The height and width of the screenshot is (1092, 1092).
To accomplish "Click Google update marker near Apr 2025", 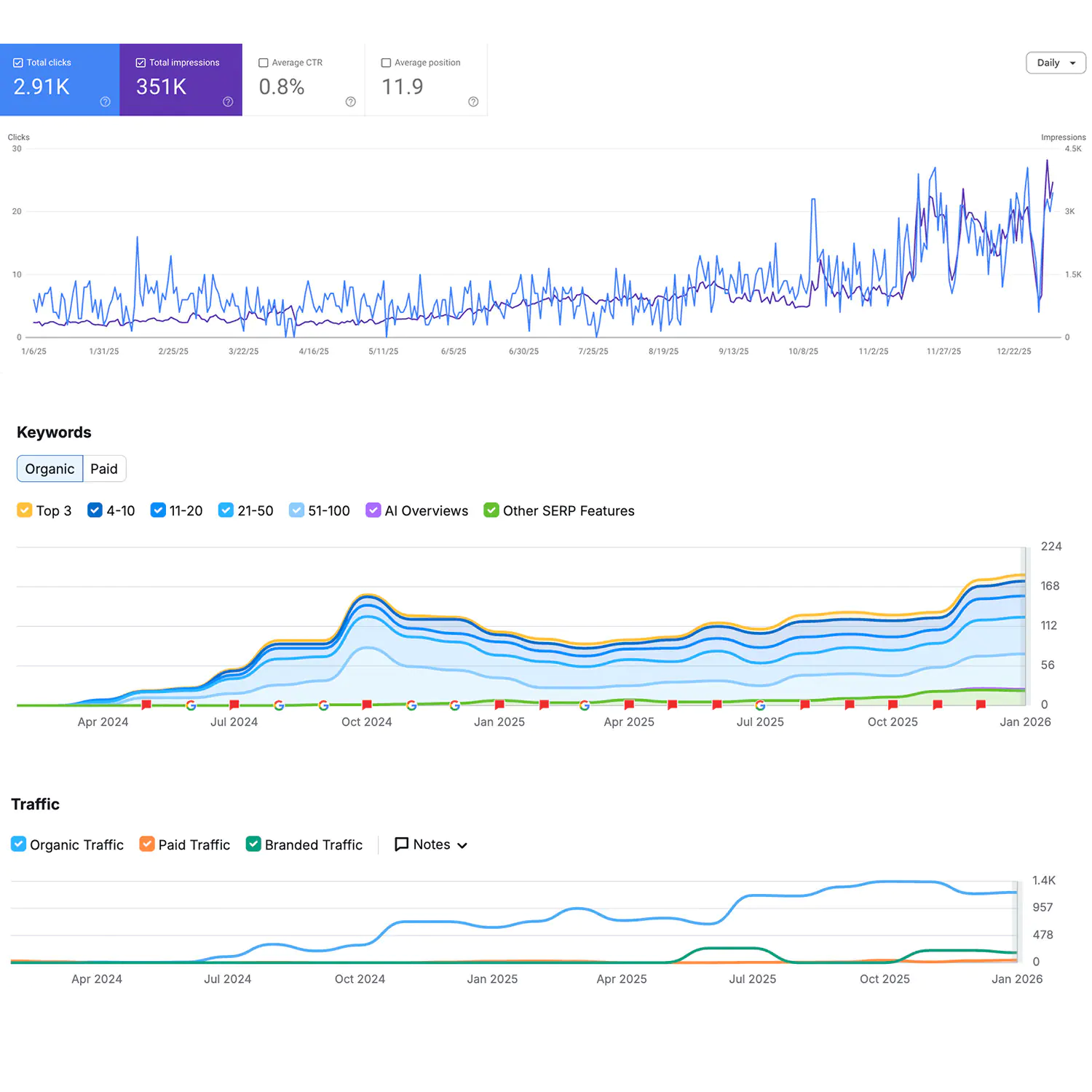I will point(585,705).
